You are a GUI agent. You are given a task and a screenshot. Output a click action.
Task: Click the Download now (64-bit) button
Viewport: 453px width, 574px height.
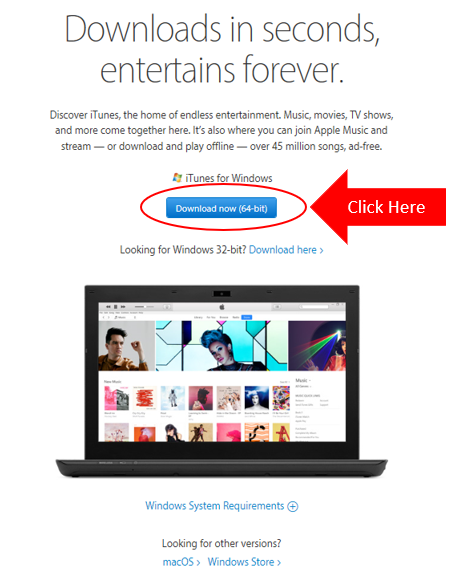221,208
